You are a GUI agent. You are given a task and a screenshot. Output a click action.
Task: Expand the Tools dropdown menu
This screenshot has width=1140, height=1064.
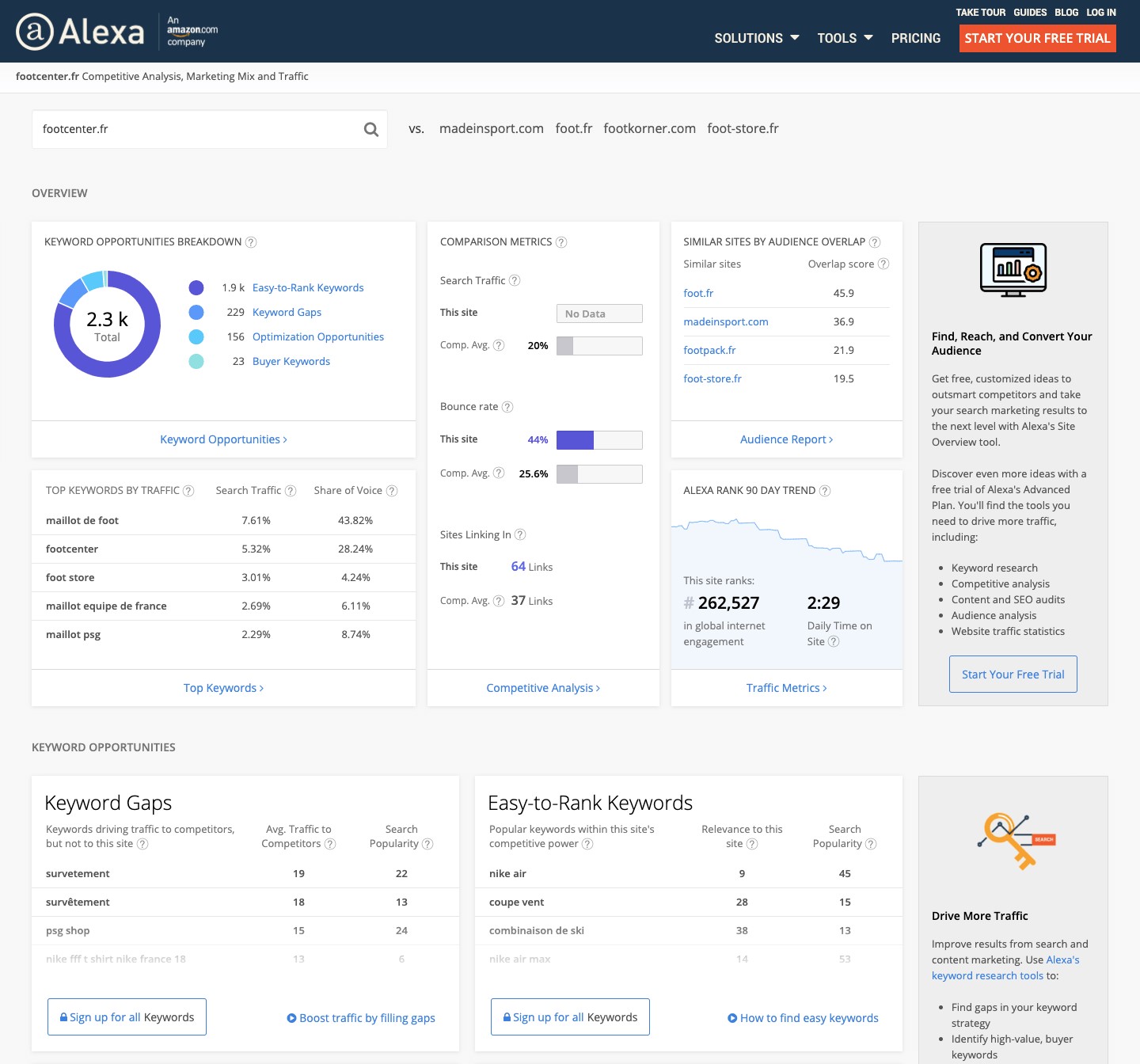tap(845, 38)
